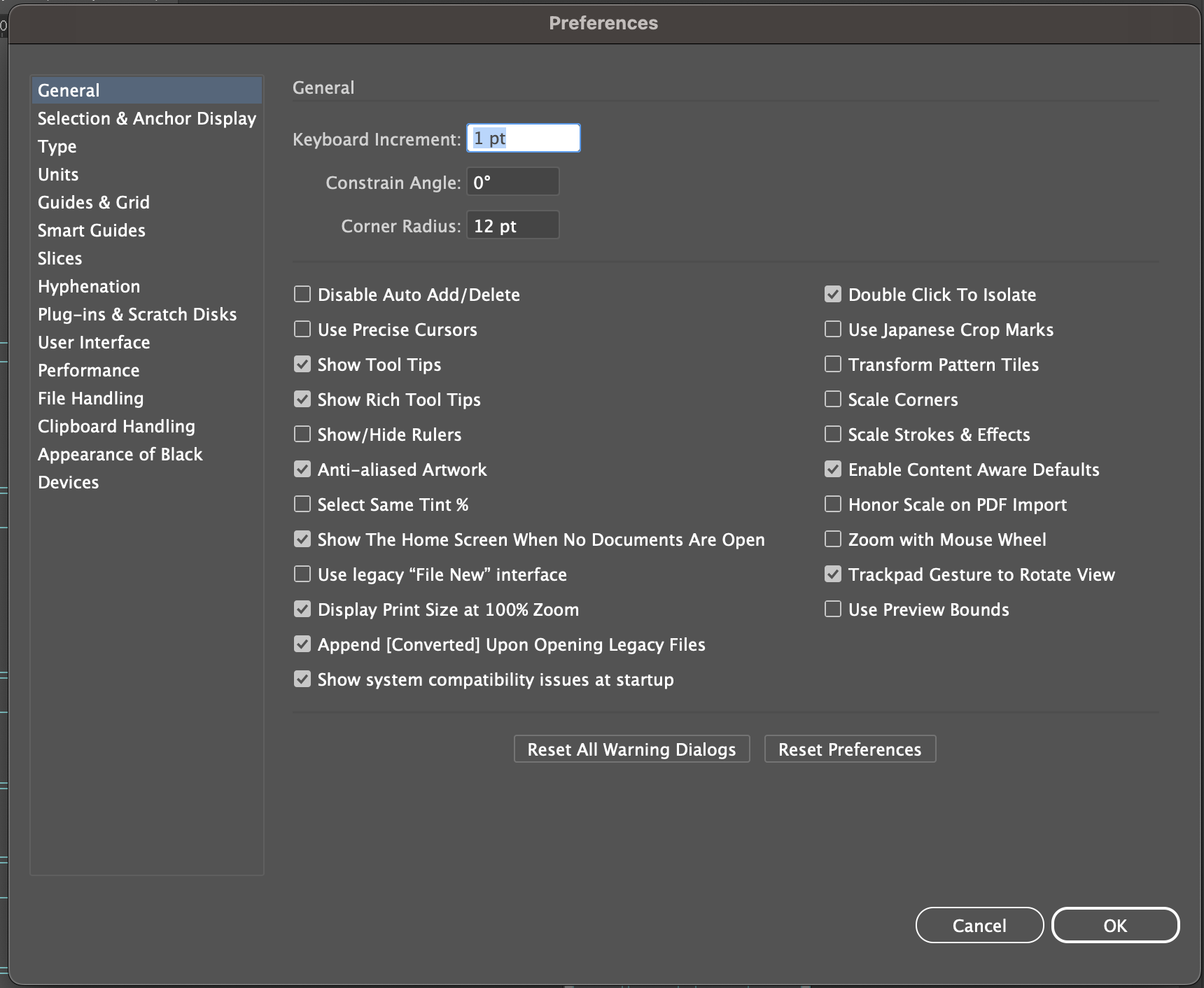View User Interface preferences
Image resolution: width=1204 pixels, height=988 pixels.
94,342
